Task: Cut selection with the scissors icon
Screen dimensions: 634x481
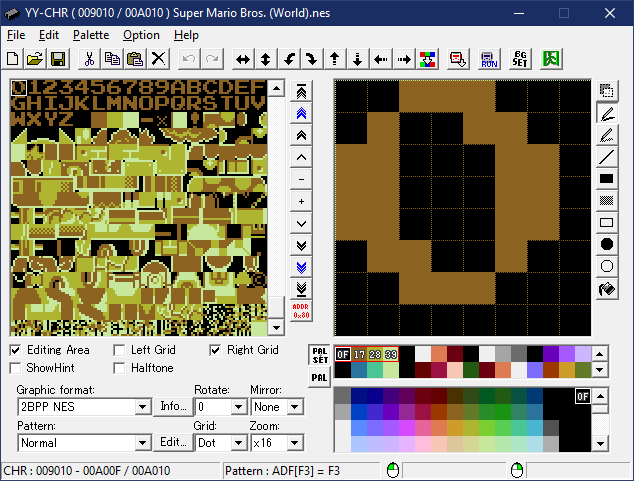Action: click(x=89, y=59)
